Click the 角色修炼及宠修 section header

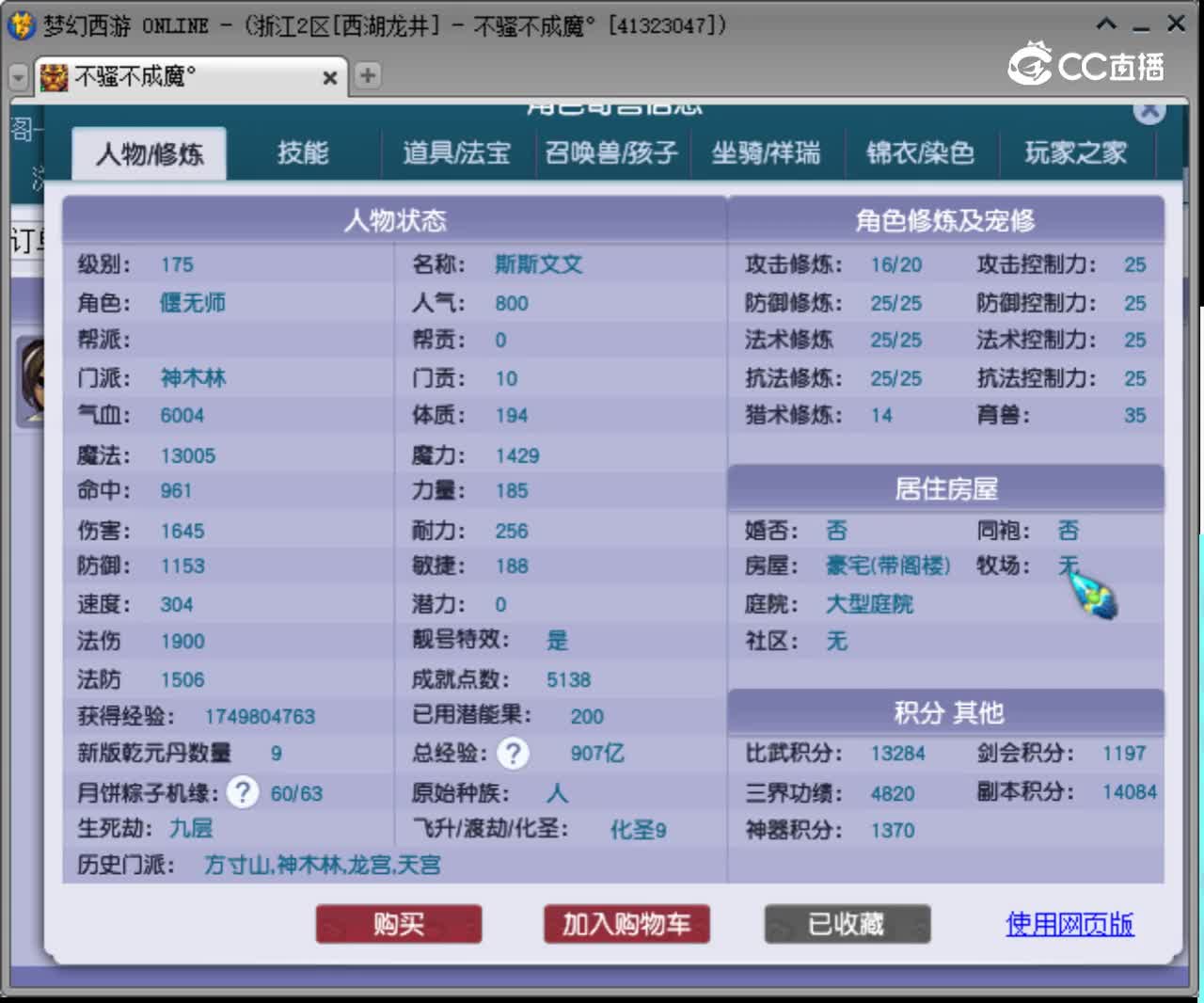click(x=946, y=220)
